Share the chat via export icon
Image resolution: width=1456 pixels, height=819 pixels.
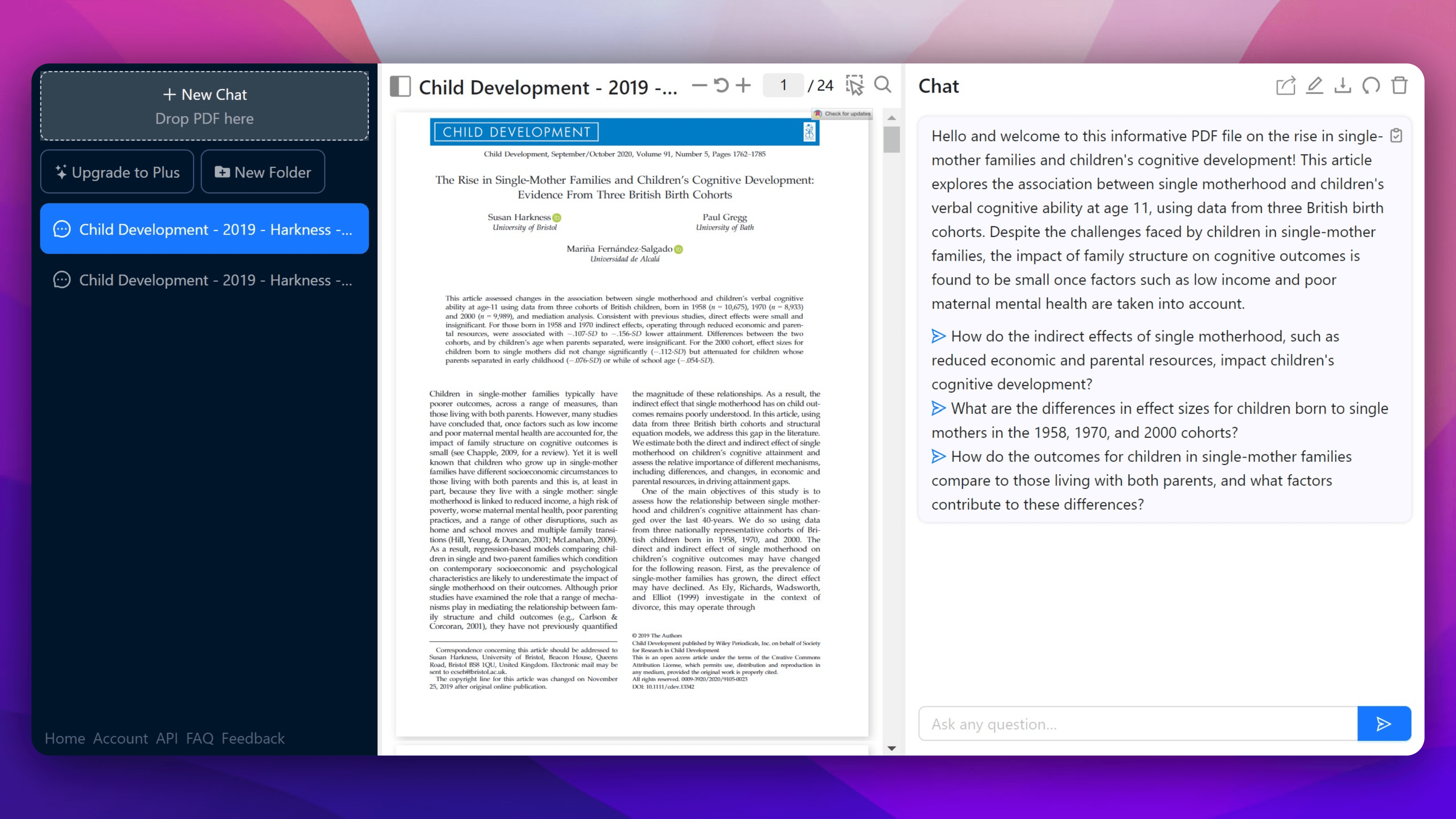(x=1285, y=86)
